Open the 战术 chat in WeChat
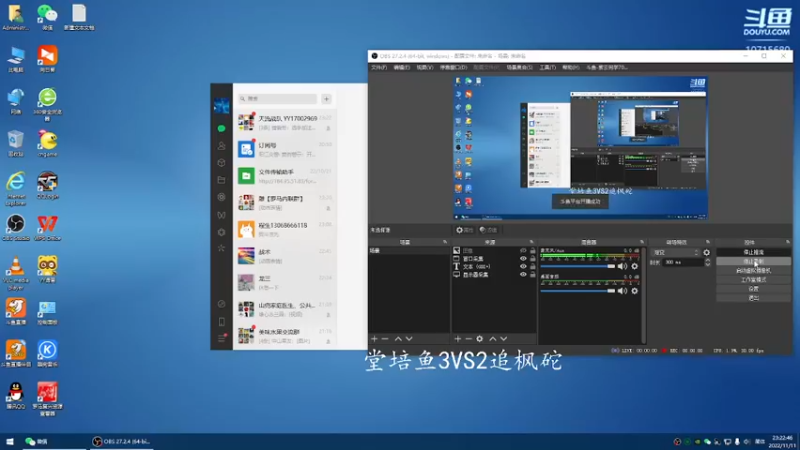Screen dimensions: 800x450 (285, 256)
